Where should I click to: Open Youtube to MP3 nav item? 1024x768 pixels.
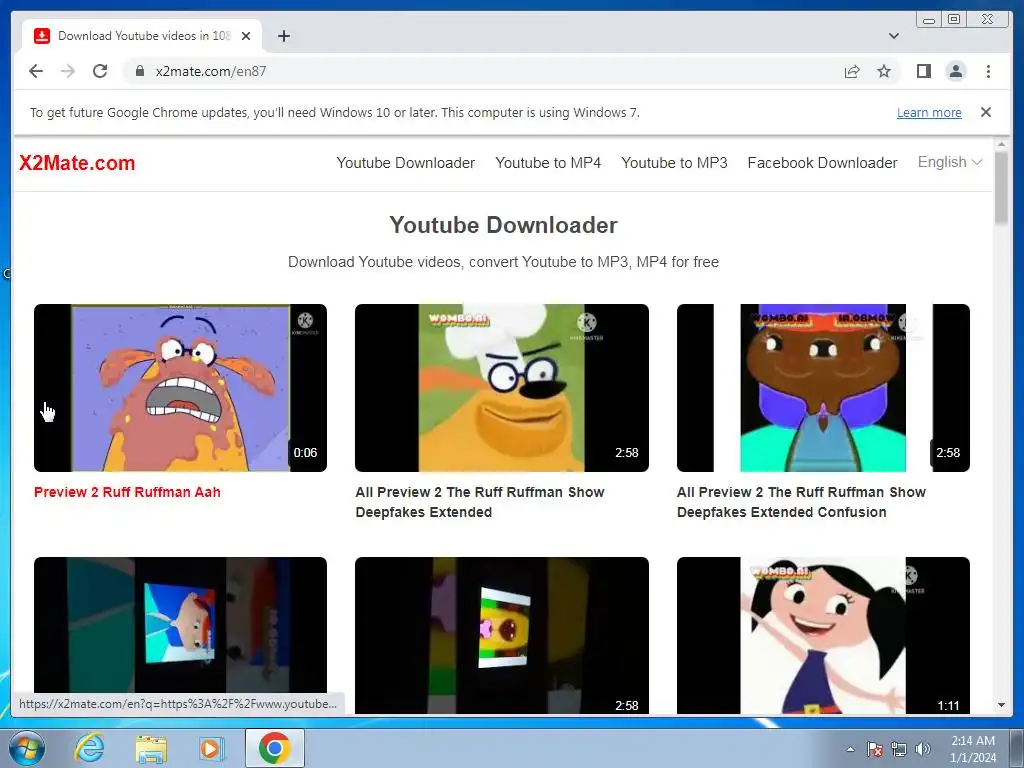pyautogui.click(x=674, y=163)
